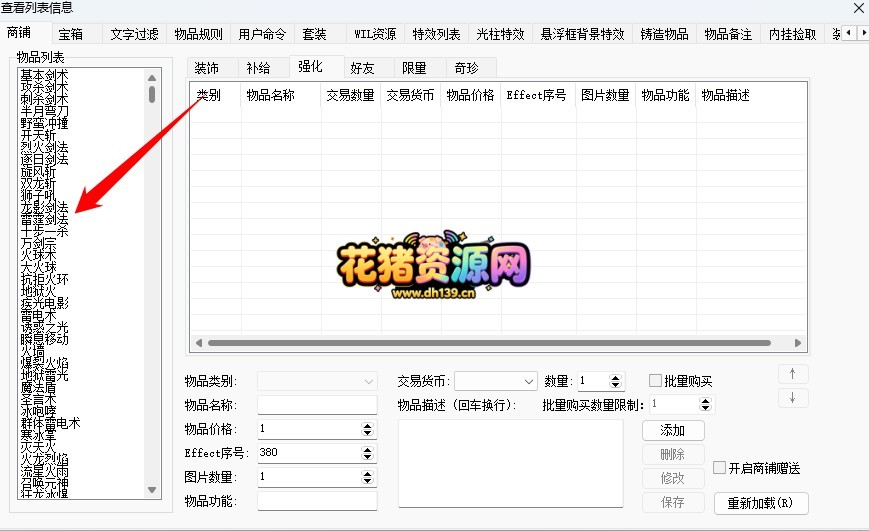Screen dimensions: 869x531
Task: Click the item list scroll-down arrow
Action: [152, 490]
